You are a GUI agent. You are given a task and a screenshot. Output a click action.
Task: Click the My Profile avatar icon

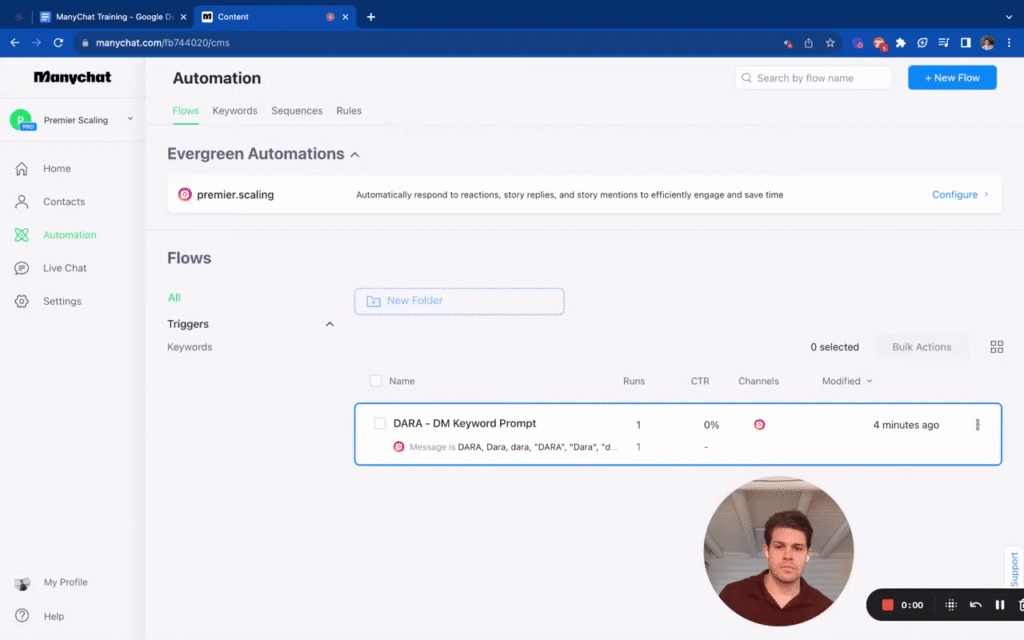22,583
